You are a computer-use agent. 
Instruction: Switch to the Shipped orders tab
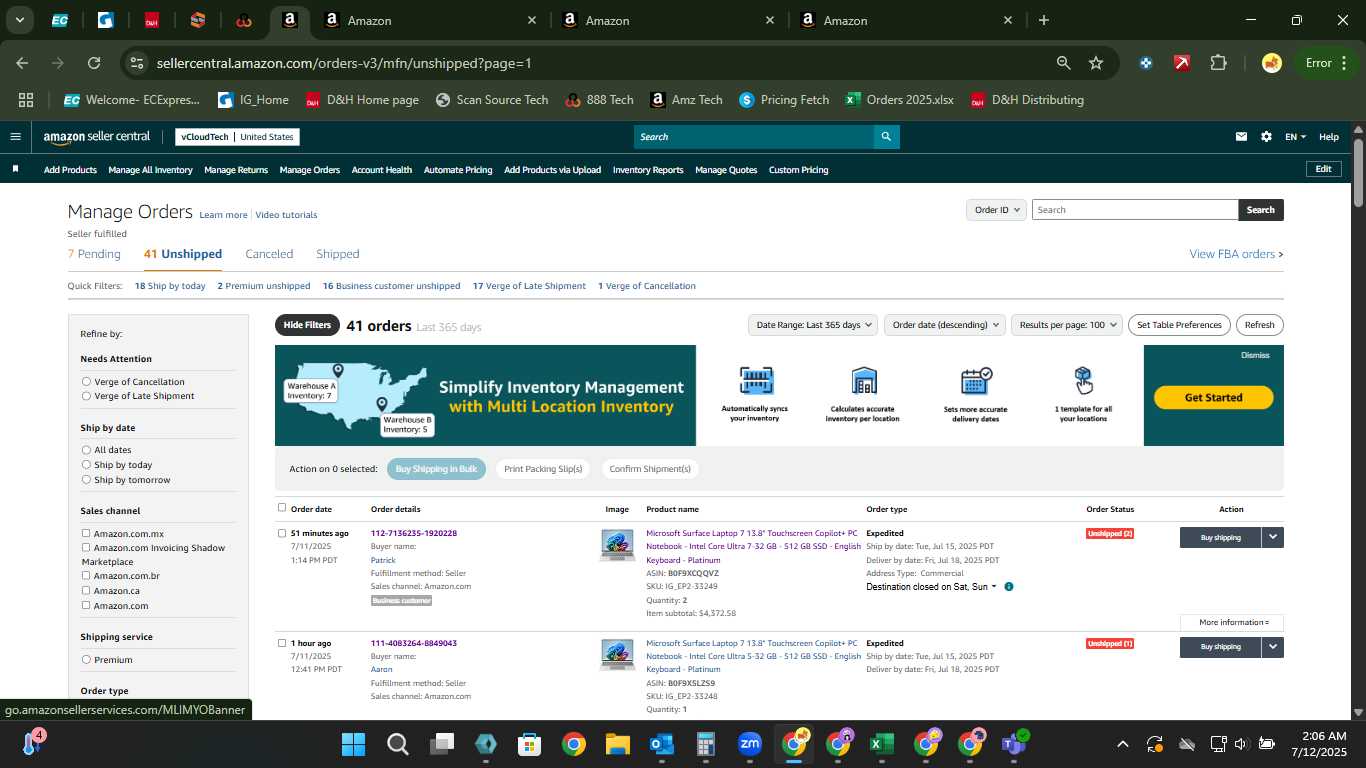tap(338, 254)
